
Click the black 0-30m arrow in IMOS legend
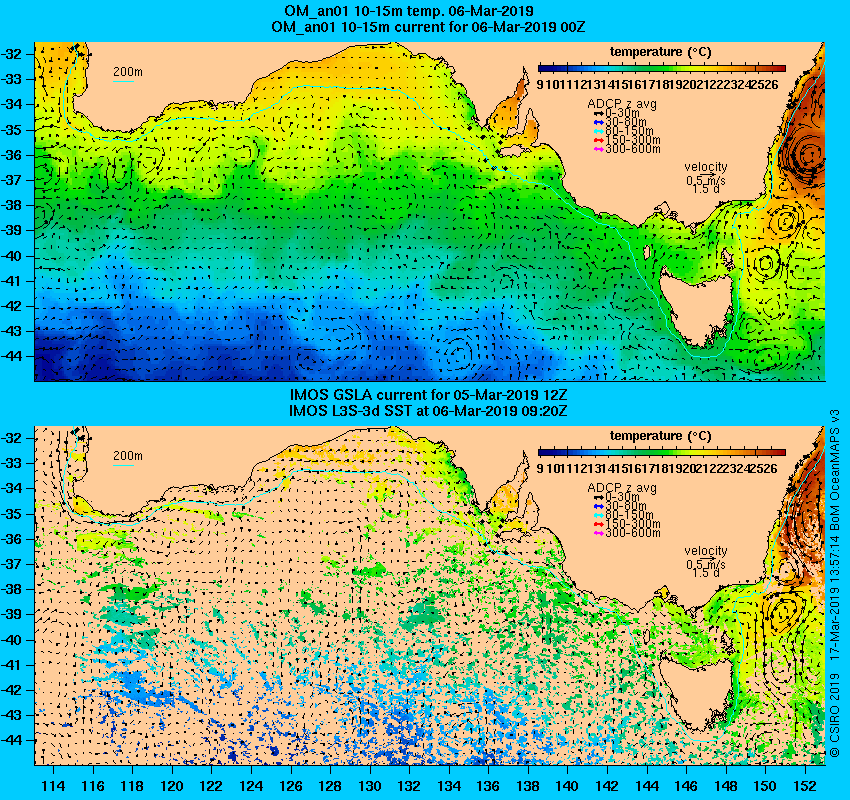tap(598, 497)
